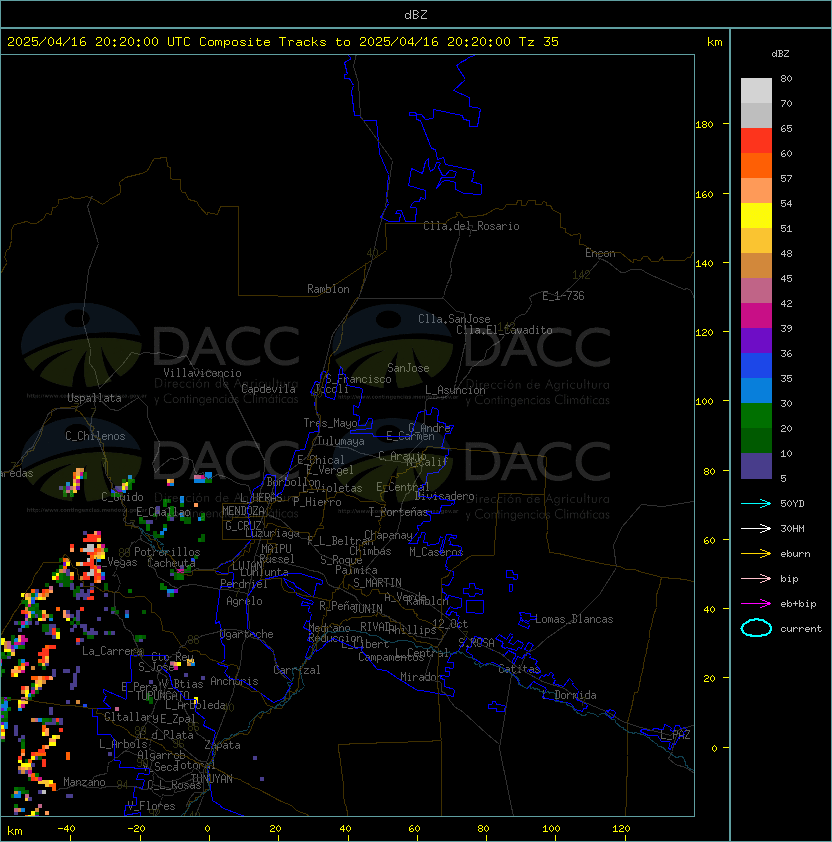
Task: Click the 'RIVADAVIA' place label
Action: (x=378, y=627)
